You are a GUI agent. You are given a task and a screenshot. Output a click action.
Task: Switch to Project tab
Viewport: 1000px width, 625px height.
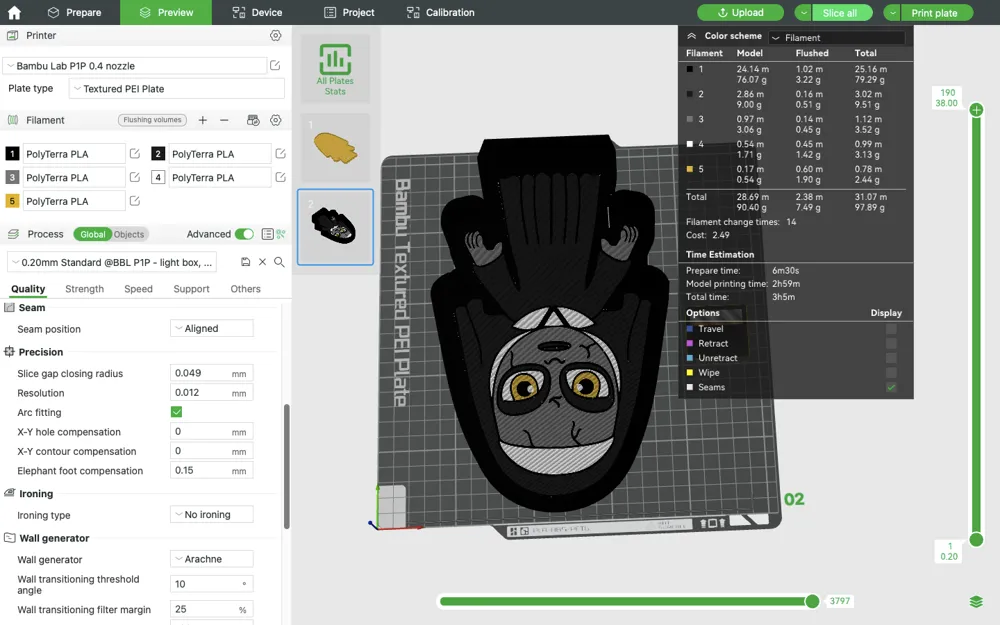(x=349, y=12)
